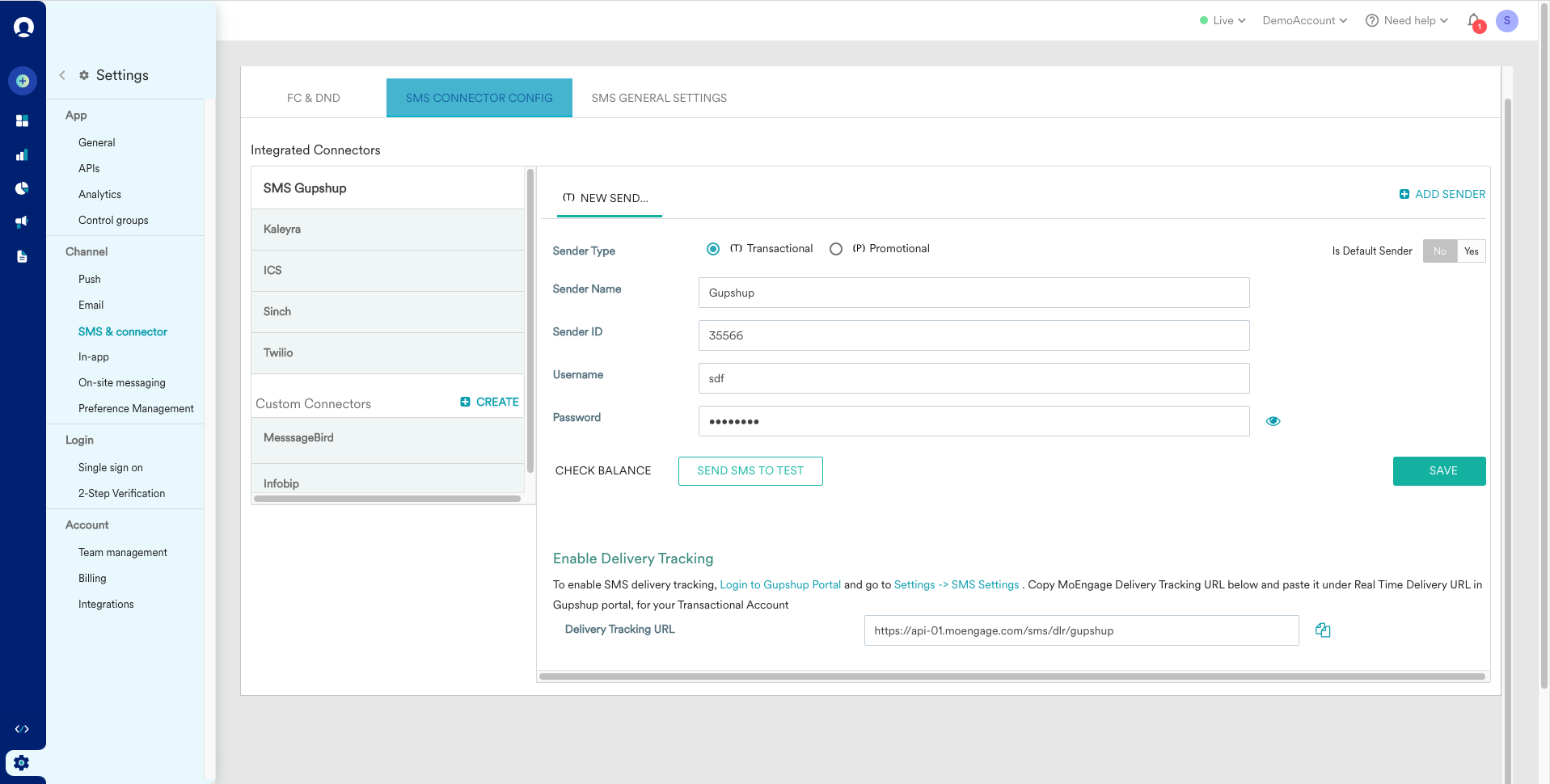1550x784 pixels.
Task: Select the Infobip custom connector
Action: click(x=388, y=478)
